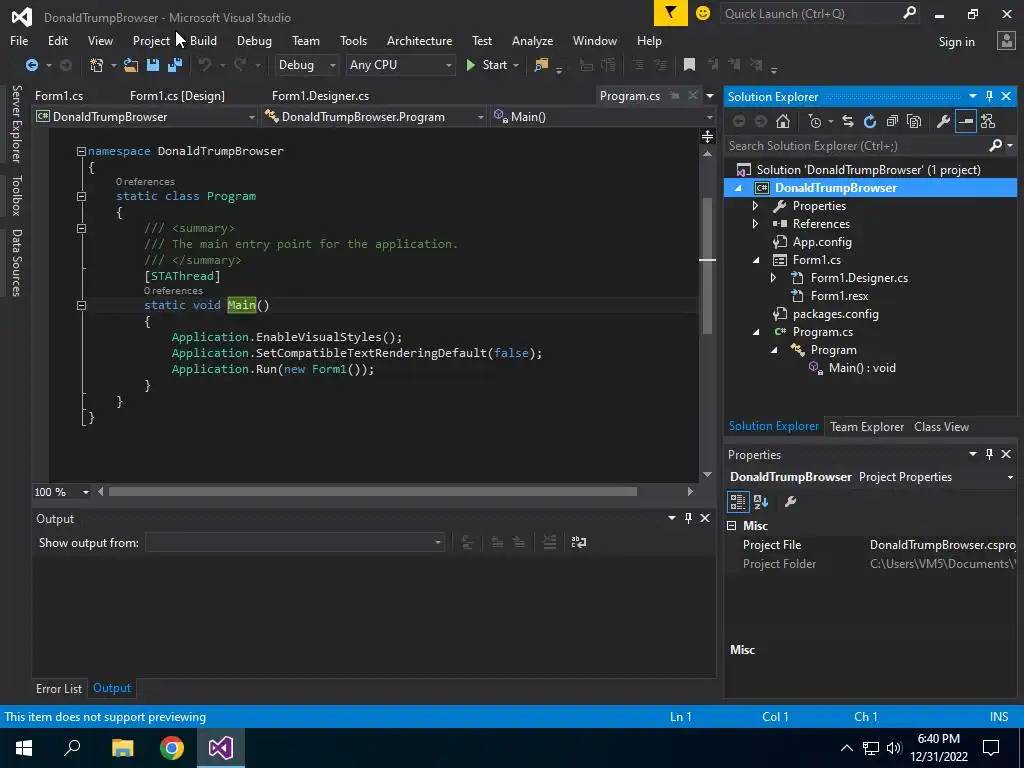Pin the Properties panel
1024x768 pixels.
pos(989,454)
